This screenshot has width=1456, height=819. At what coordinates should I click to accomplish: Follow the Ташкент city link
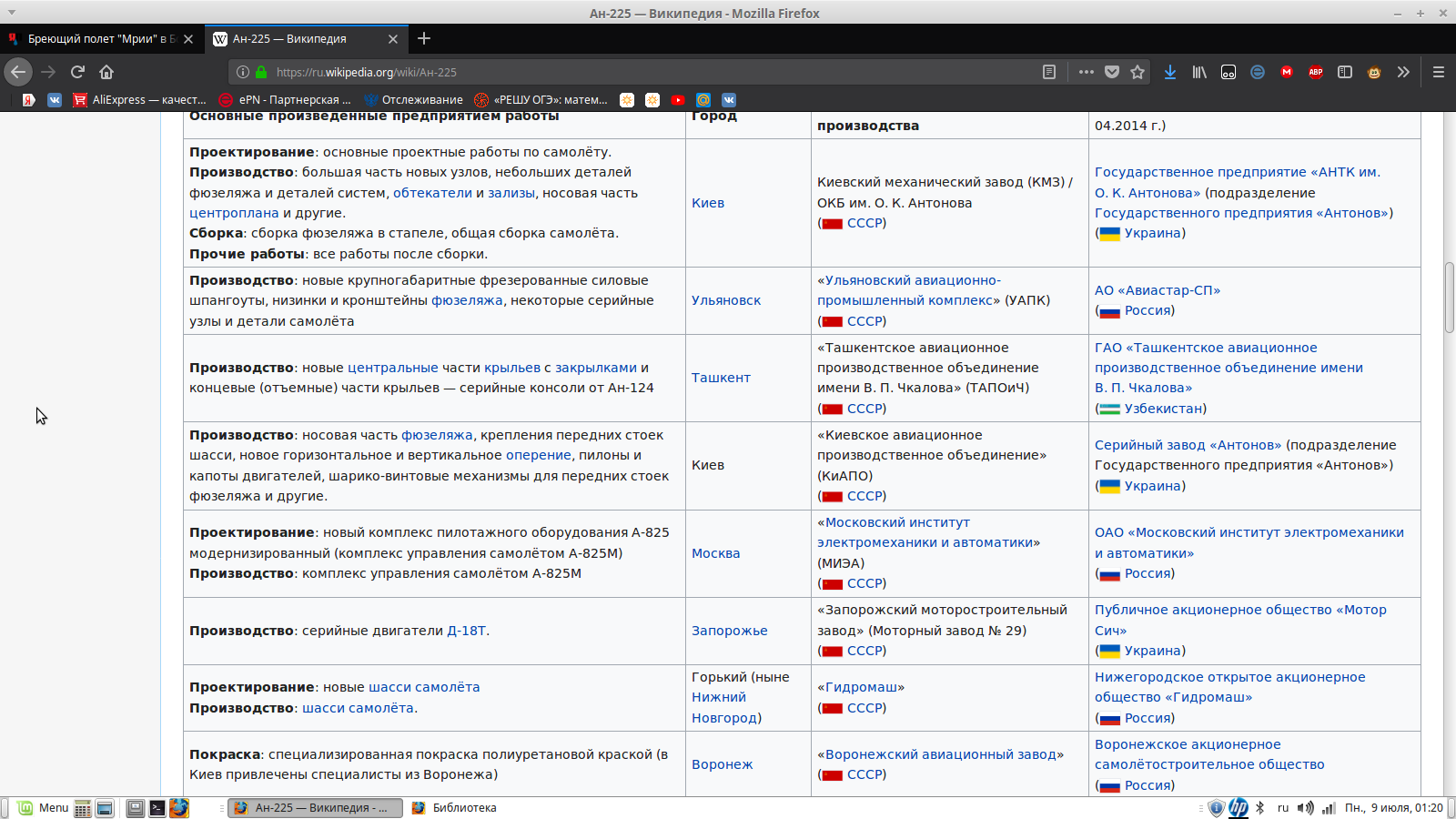click(x=721, y=378)
